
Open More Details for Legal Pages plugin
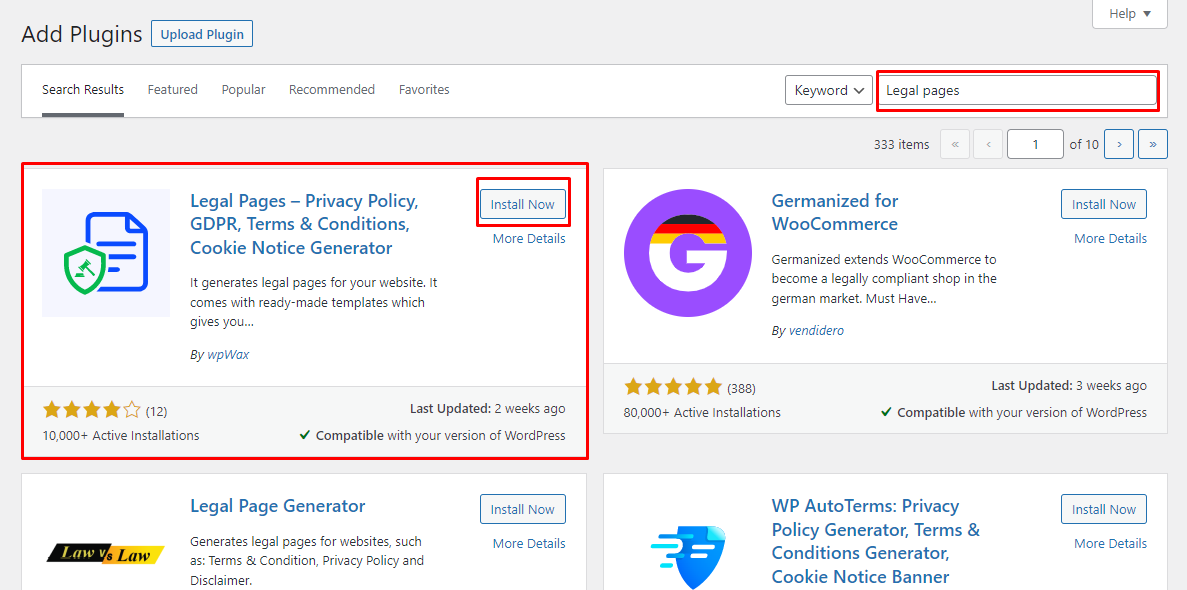(x=529, y=239)
